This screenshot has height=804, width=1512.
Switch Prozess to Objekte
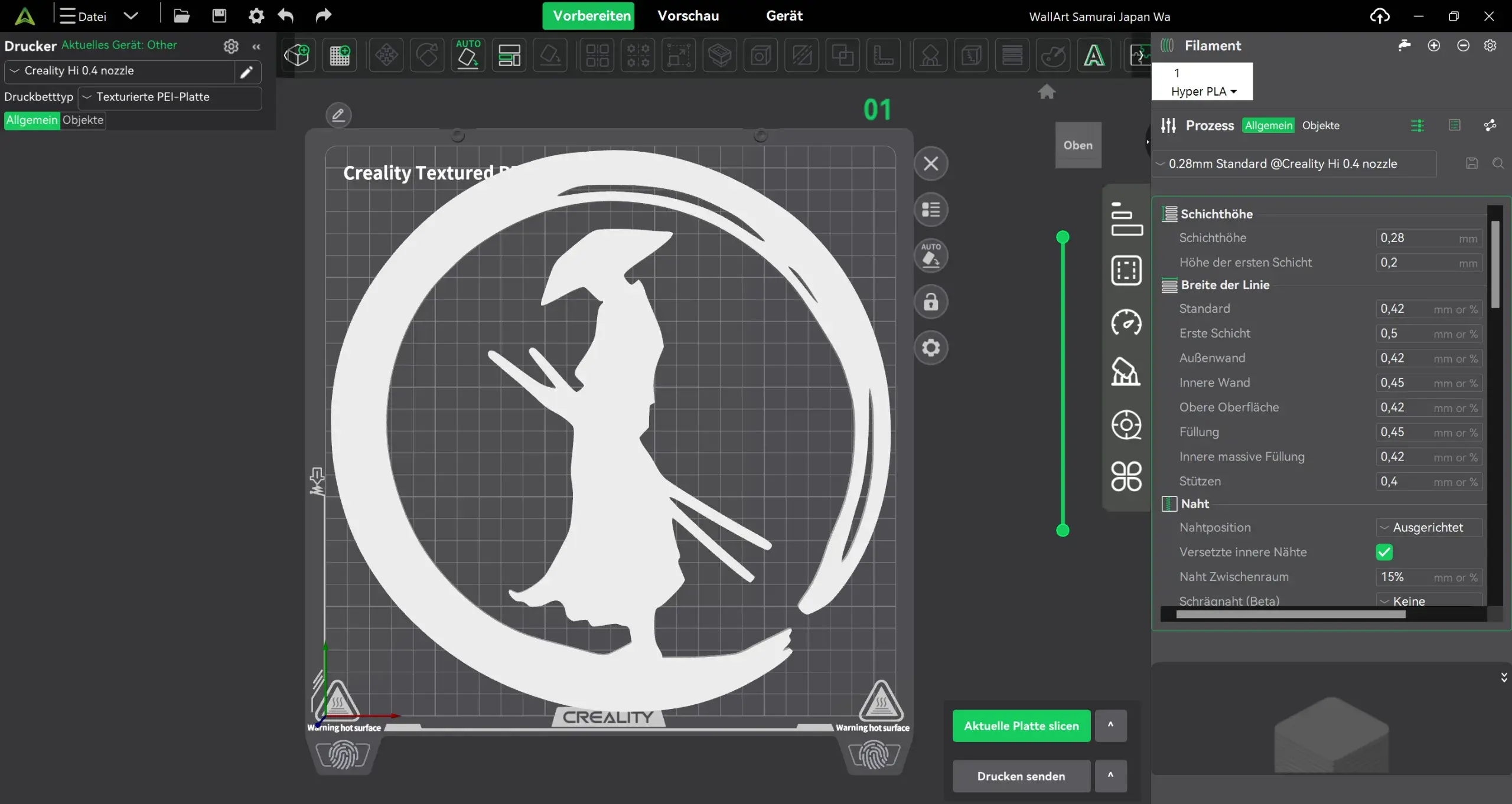click(x=1321, y=125)
